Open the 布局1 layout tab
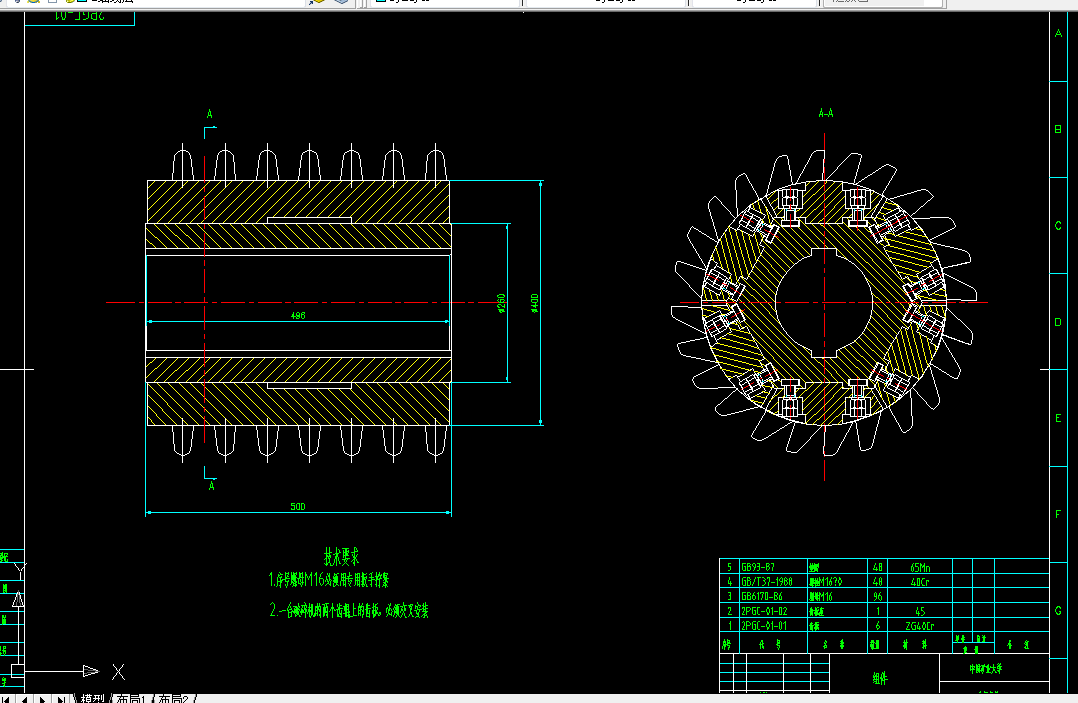The height and width of the screenshot is (703, 1078). point(131,698)
